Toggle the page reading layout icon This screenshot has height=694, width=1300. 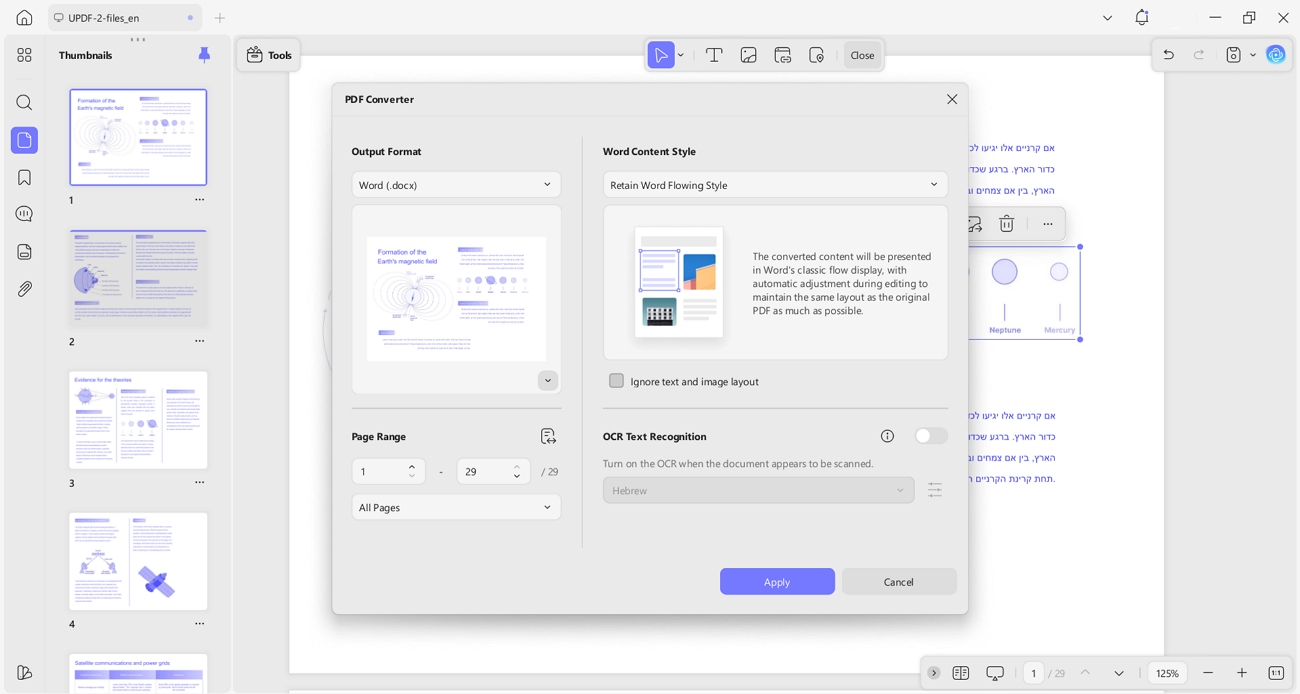tap(961, 673)
